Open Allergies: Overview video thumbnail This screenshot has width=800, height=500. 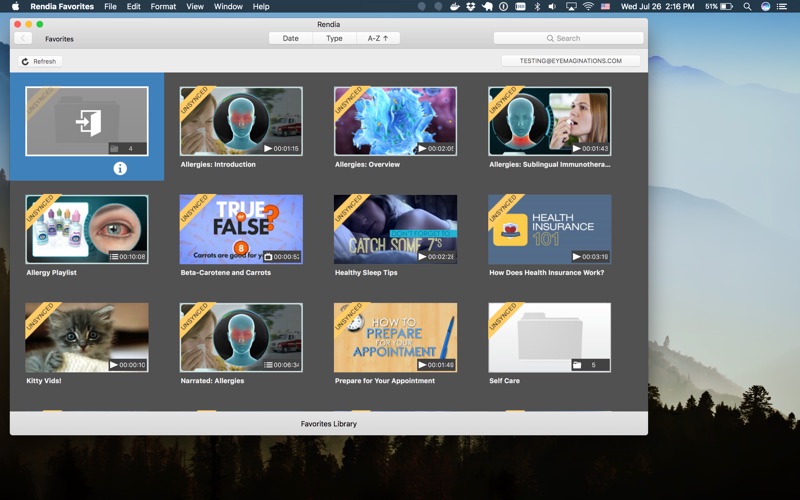(x=395, y=121)
